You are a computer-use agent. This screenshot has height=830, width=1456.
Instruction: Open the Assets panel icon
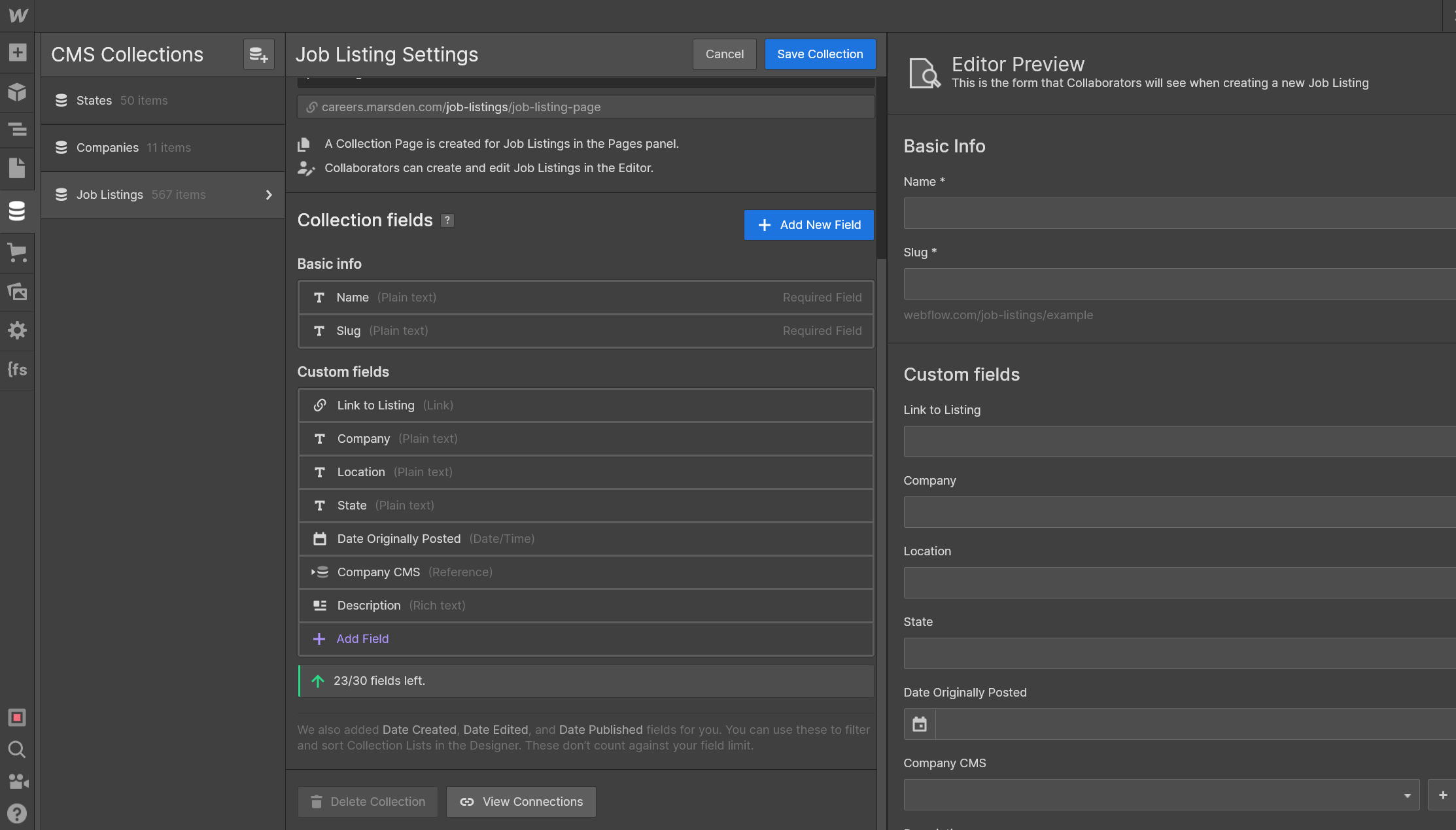tap(18, 292)
